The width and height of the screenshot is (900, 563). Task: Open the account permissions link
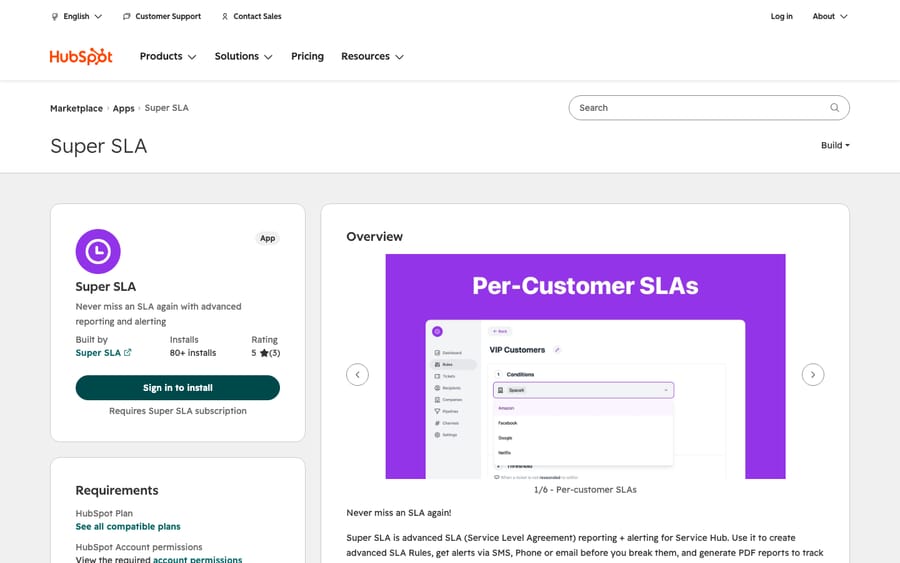(197, 560)
